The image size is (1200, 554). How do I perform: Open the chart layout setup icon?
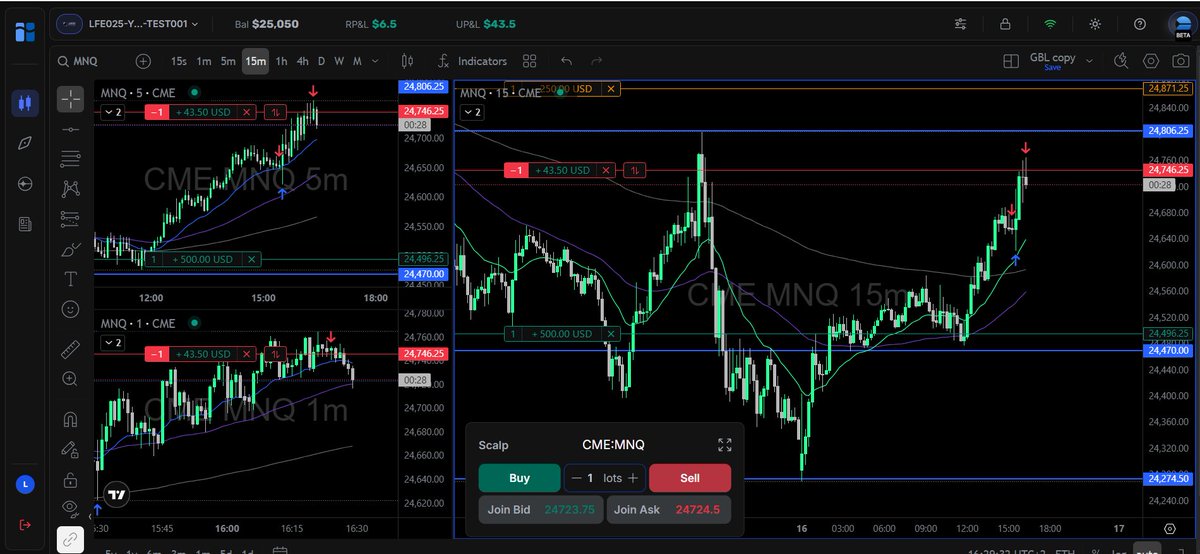point(1011,61)
